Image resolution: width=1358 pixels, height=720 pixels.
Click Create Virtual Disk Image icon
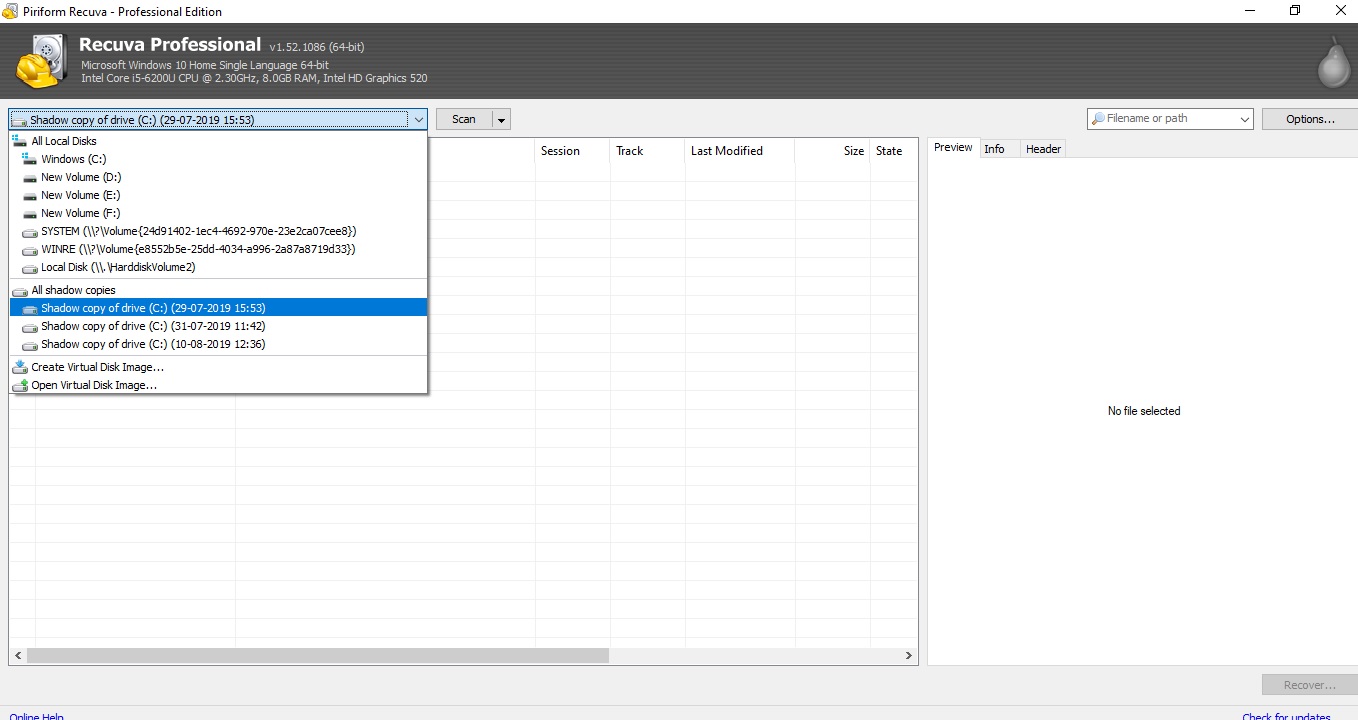point(19,367)
